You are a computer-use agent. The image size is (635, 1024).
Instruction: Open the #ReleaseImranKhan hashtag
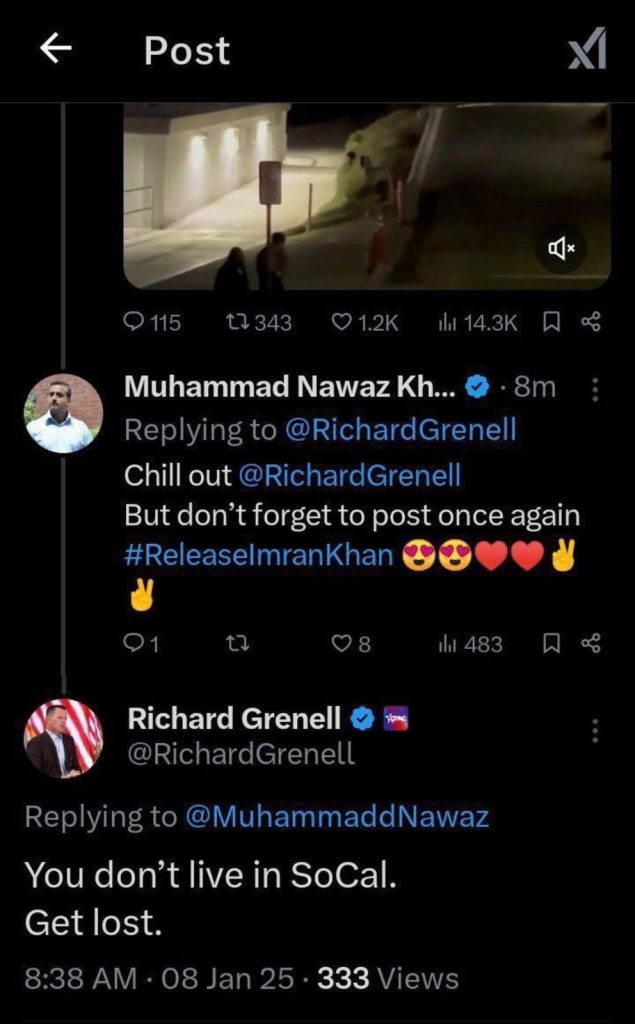(x=259, y=556)
